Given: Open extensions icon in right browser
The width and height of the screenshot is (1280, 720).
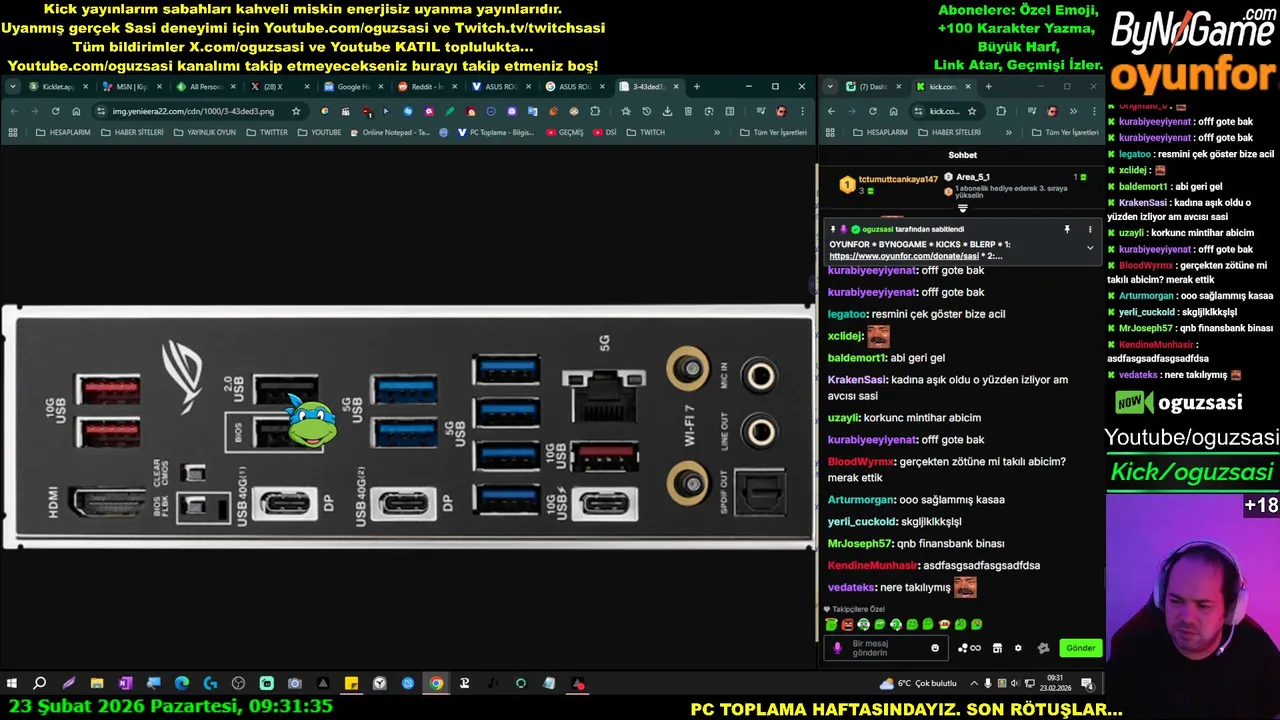Looking at the screenshot, I should (x=1001, y=111).
